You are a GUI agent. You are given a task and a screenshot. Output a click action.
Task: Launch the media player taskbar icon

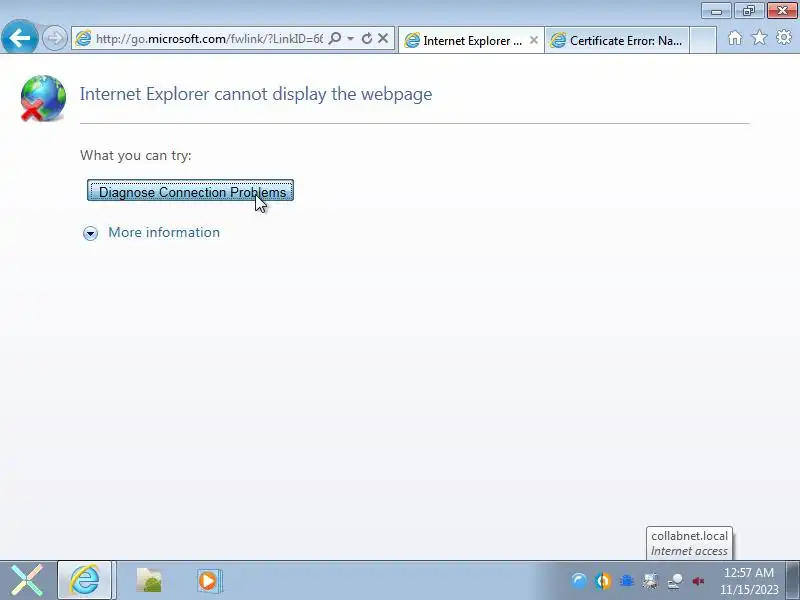[208, 581]
